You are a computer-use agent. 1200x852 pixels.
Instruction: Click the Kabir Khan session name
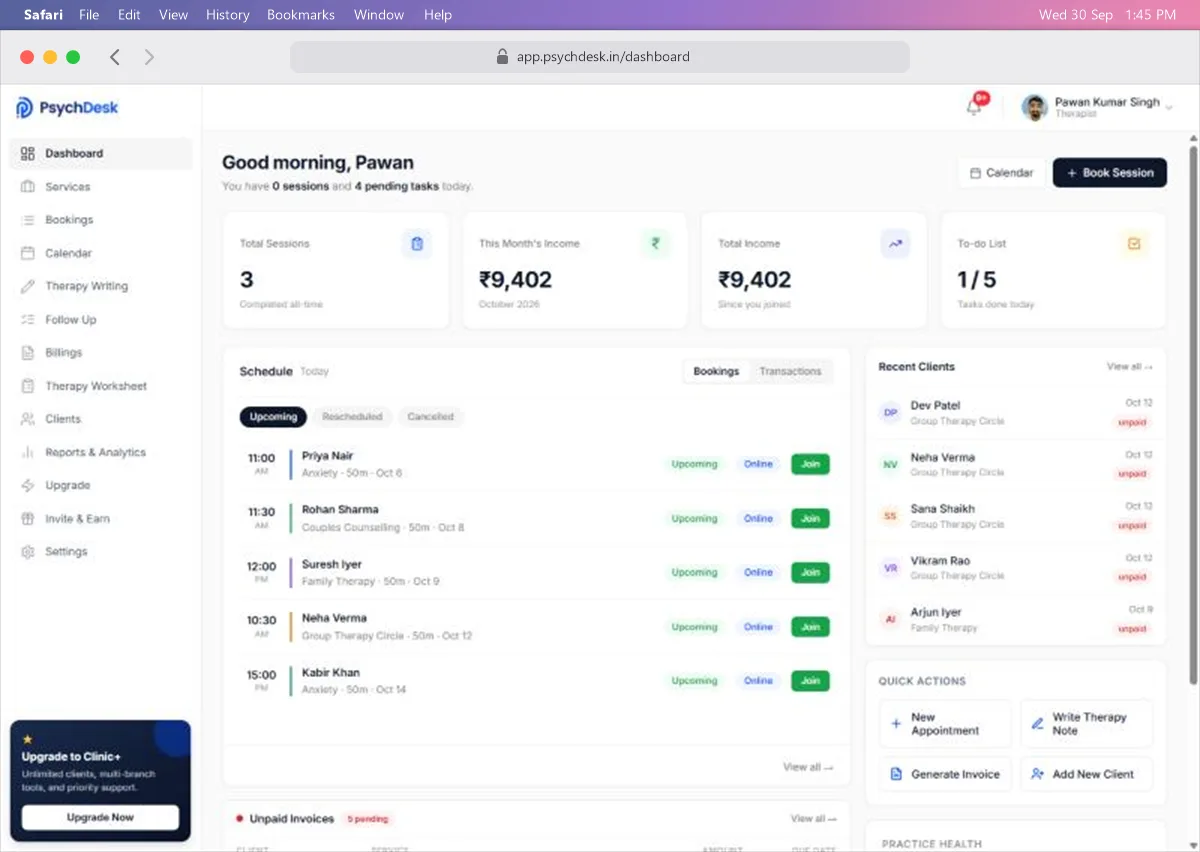coord(331,673)
